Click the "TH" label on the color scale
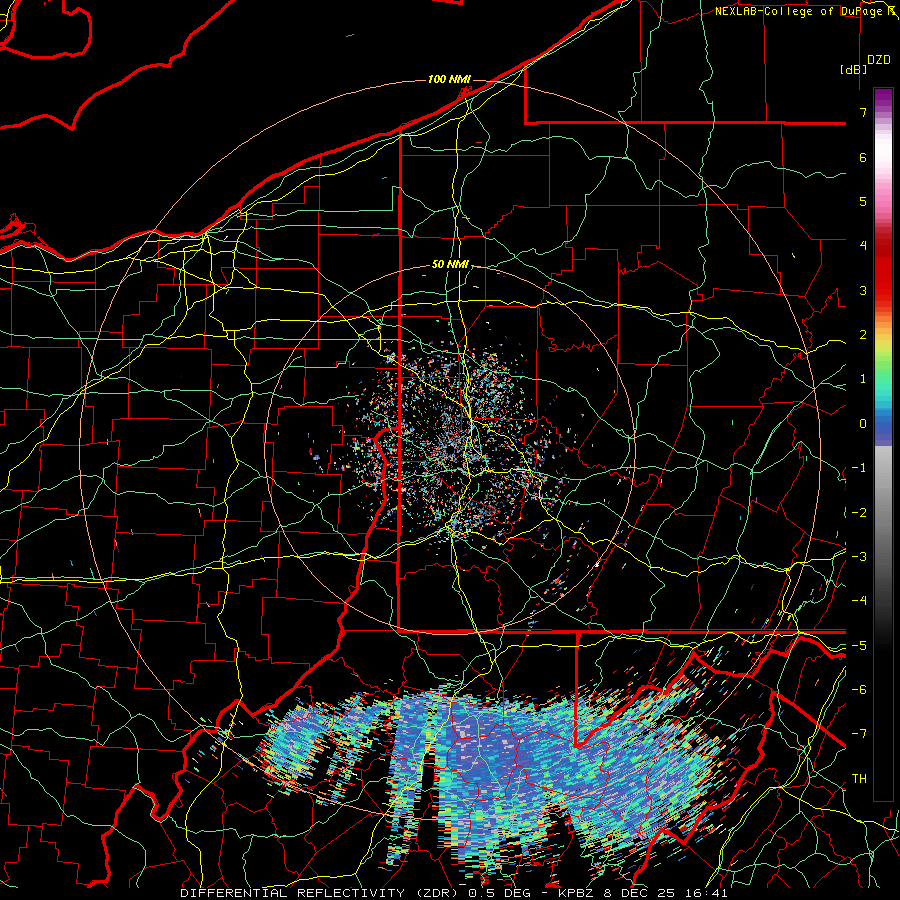 (x=859, y=778)
